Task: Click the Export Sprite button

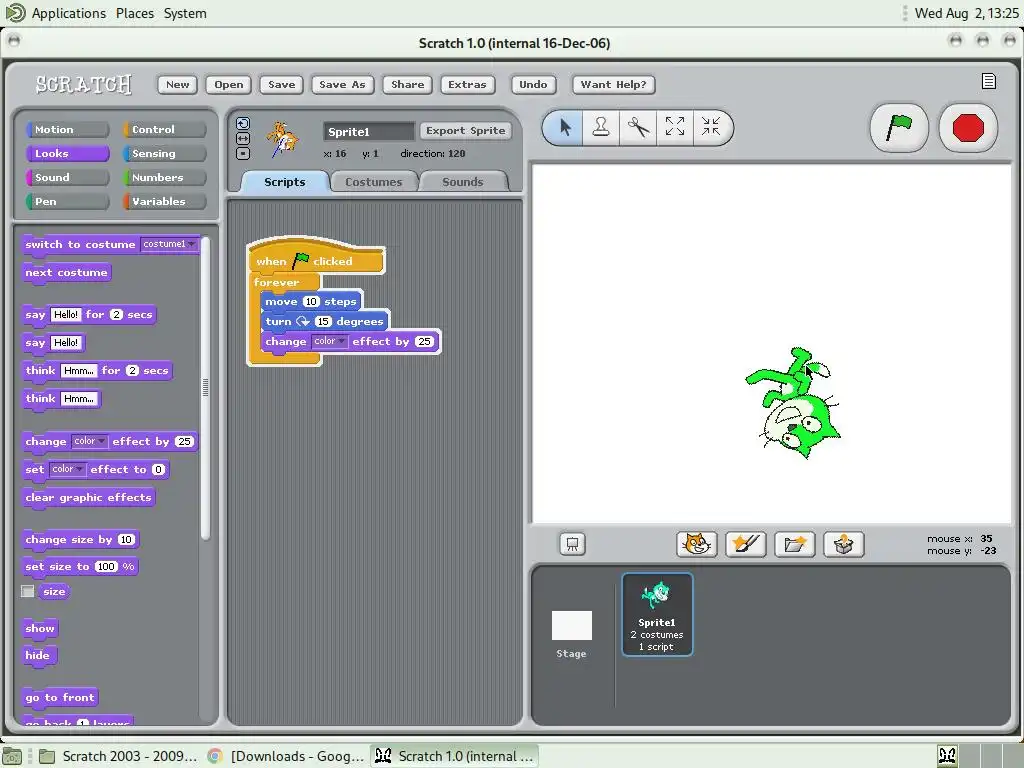Action: coord(466,131)
